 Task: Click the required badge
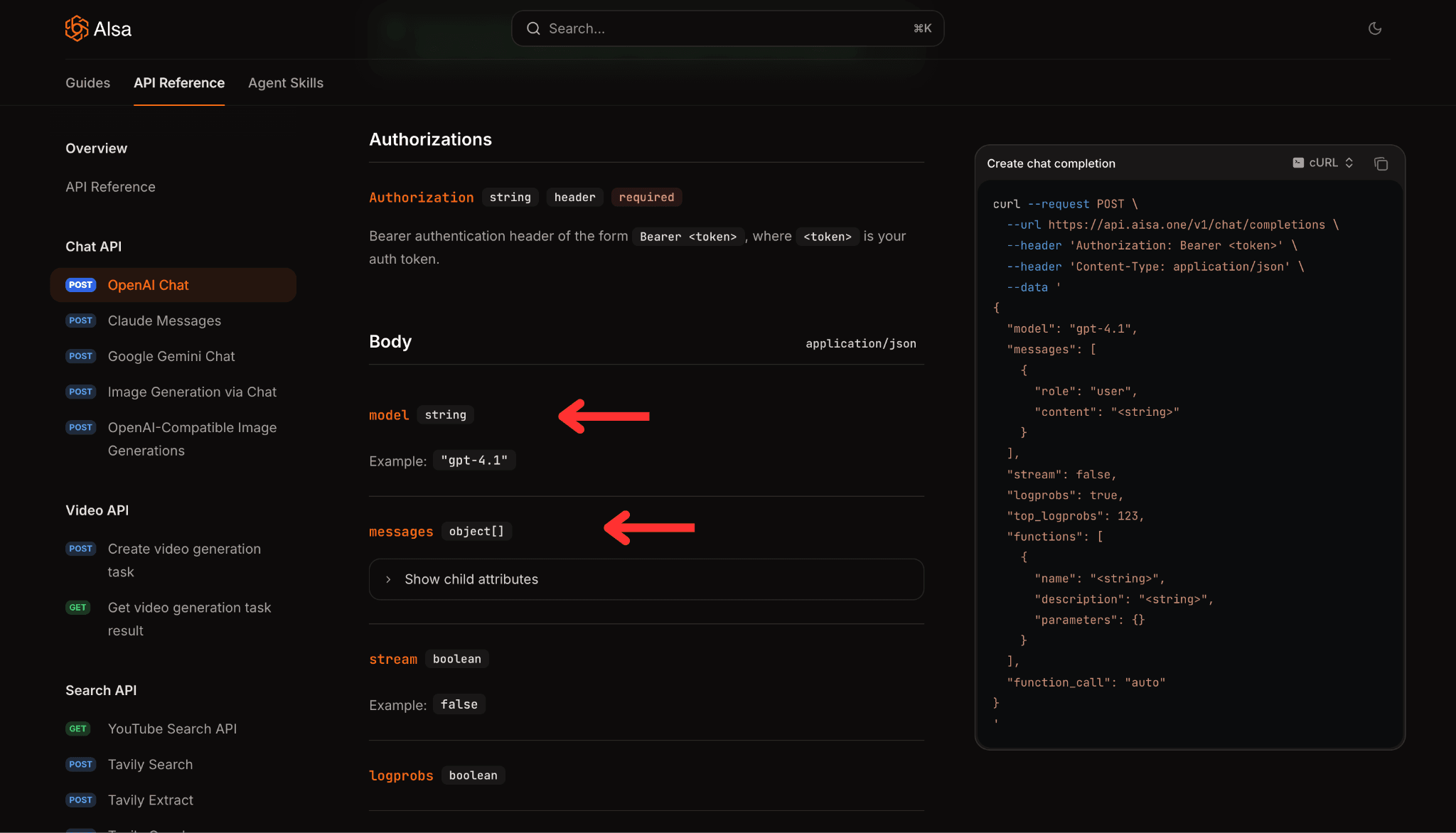click(x=646, y=197)
